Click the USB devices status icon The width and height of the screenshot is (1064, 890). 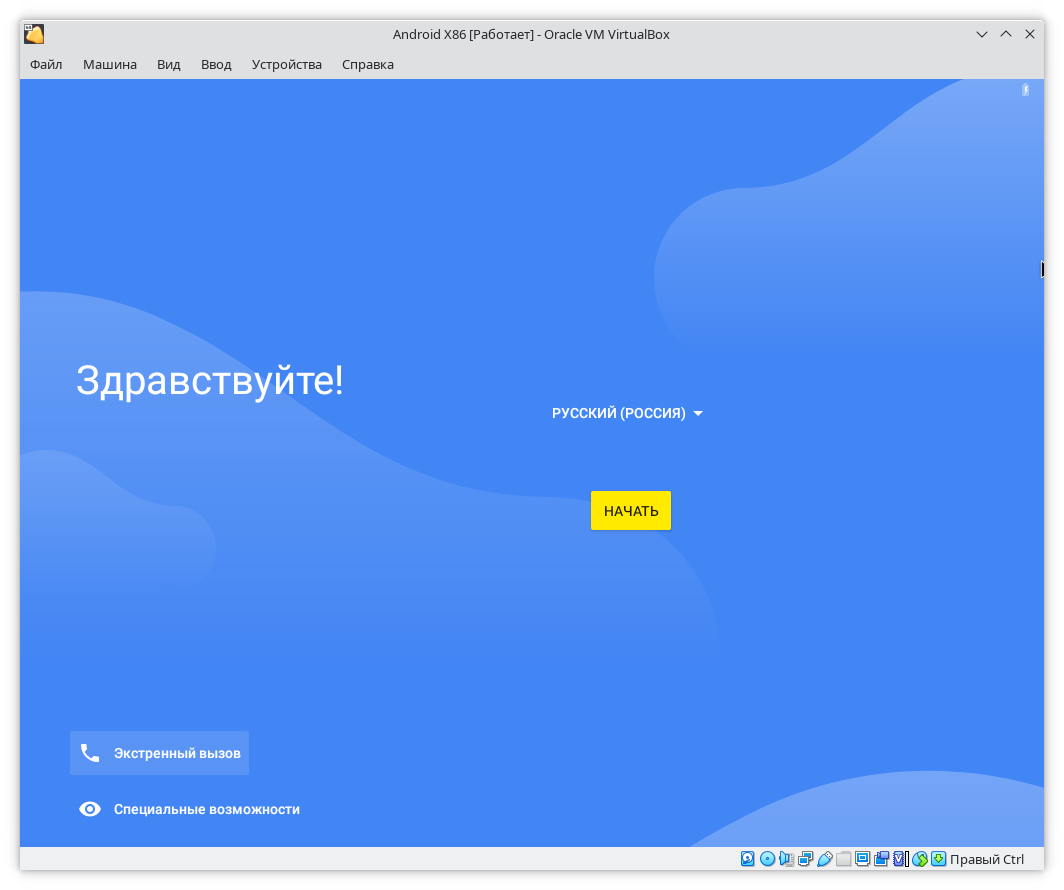[824, 859]
